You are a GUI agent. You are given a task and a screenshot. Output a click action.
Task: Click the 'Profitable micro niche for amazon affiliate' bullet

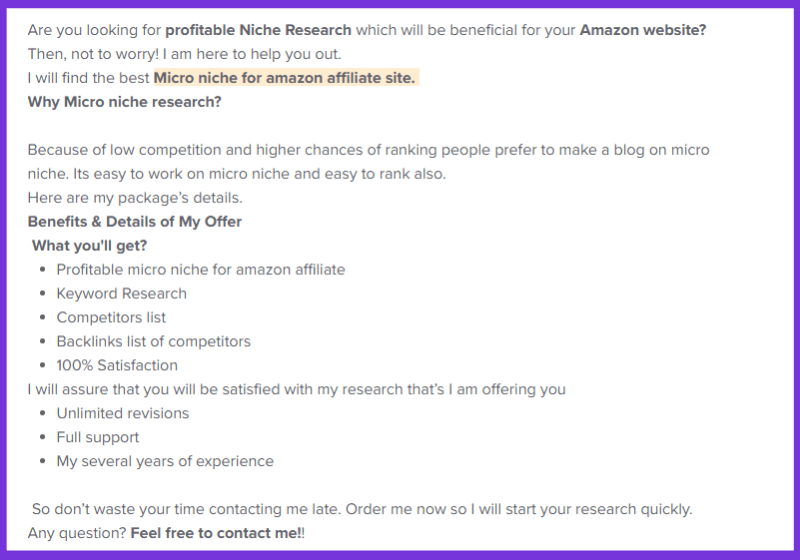coord(201,270)
